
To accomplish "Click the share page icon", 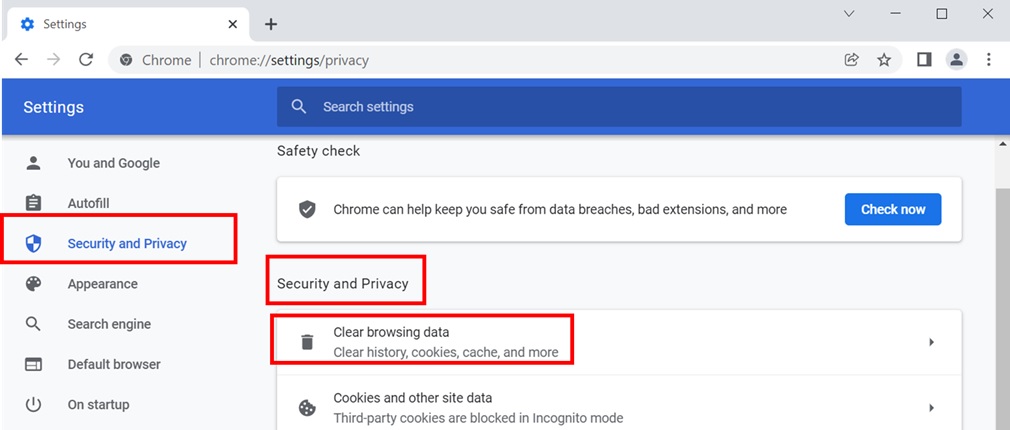I will click(x=851, y=60).
